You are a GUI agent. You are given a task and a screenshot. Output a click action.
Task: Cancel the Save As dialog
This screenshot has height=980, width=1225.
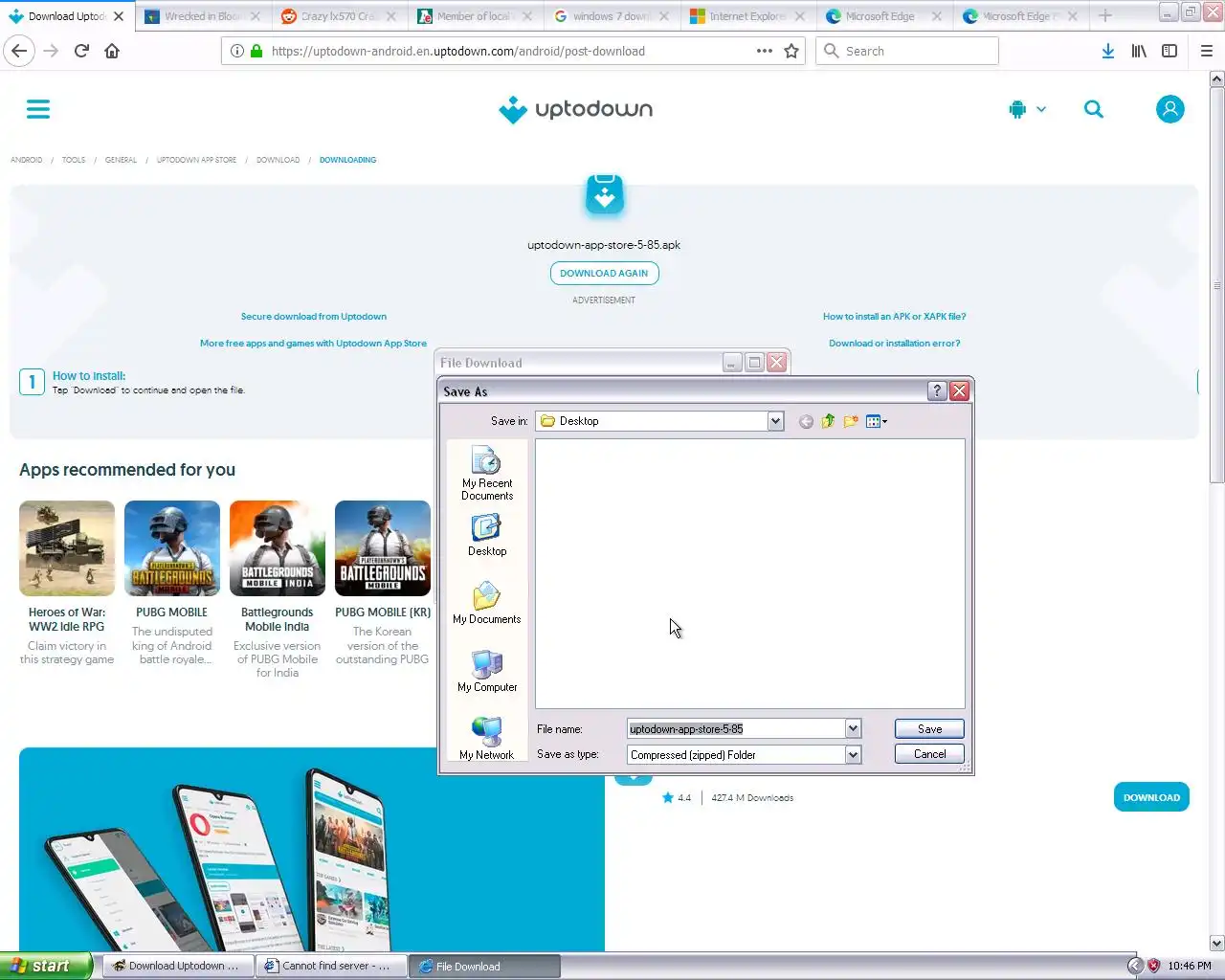929,754
